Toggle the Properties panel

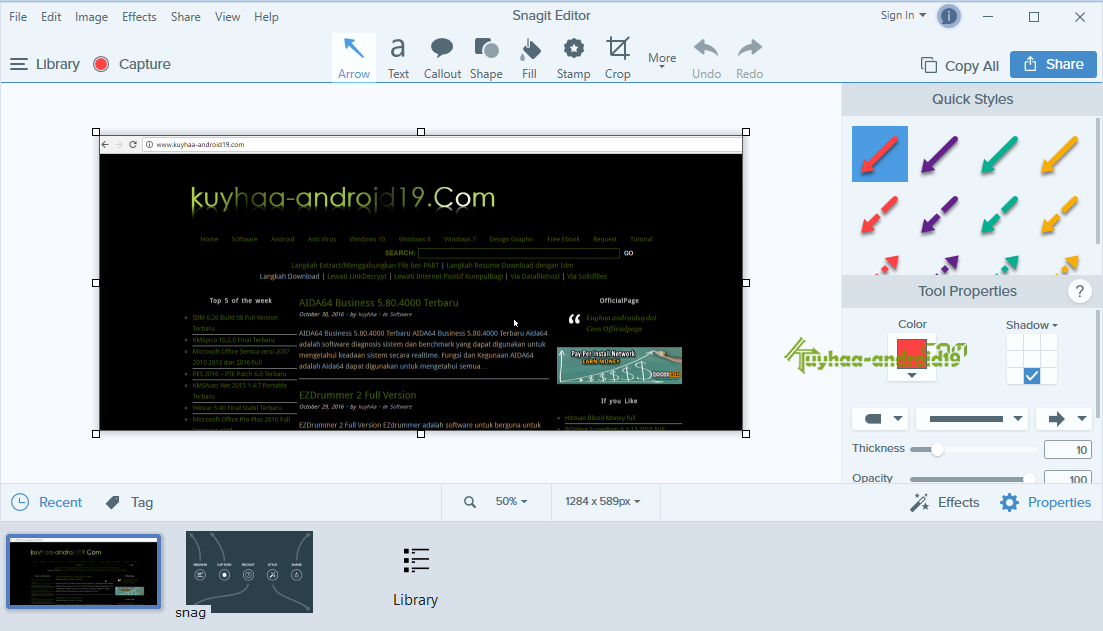1046,502
